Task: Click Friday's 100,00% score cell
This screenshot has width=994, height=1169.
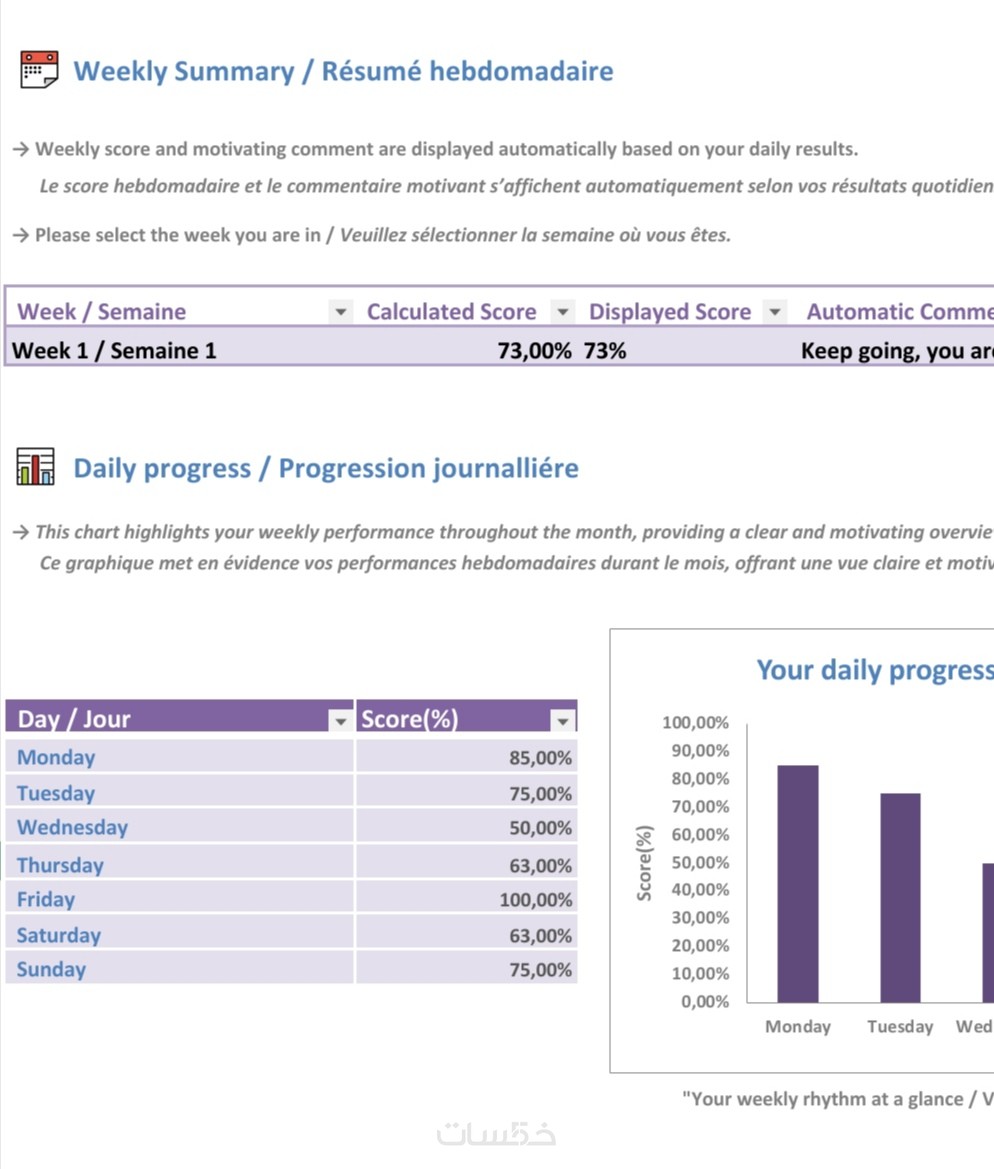Action: pyautogui.click(x=536, y=899)
